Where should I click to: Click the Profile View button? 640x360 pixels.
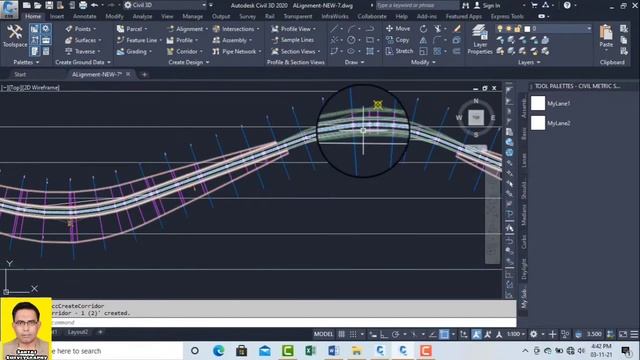[295, 29]
